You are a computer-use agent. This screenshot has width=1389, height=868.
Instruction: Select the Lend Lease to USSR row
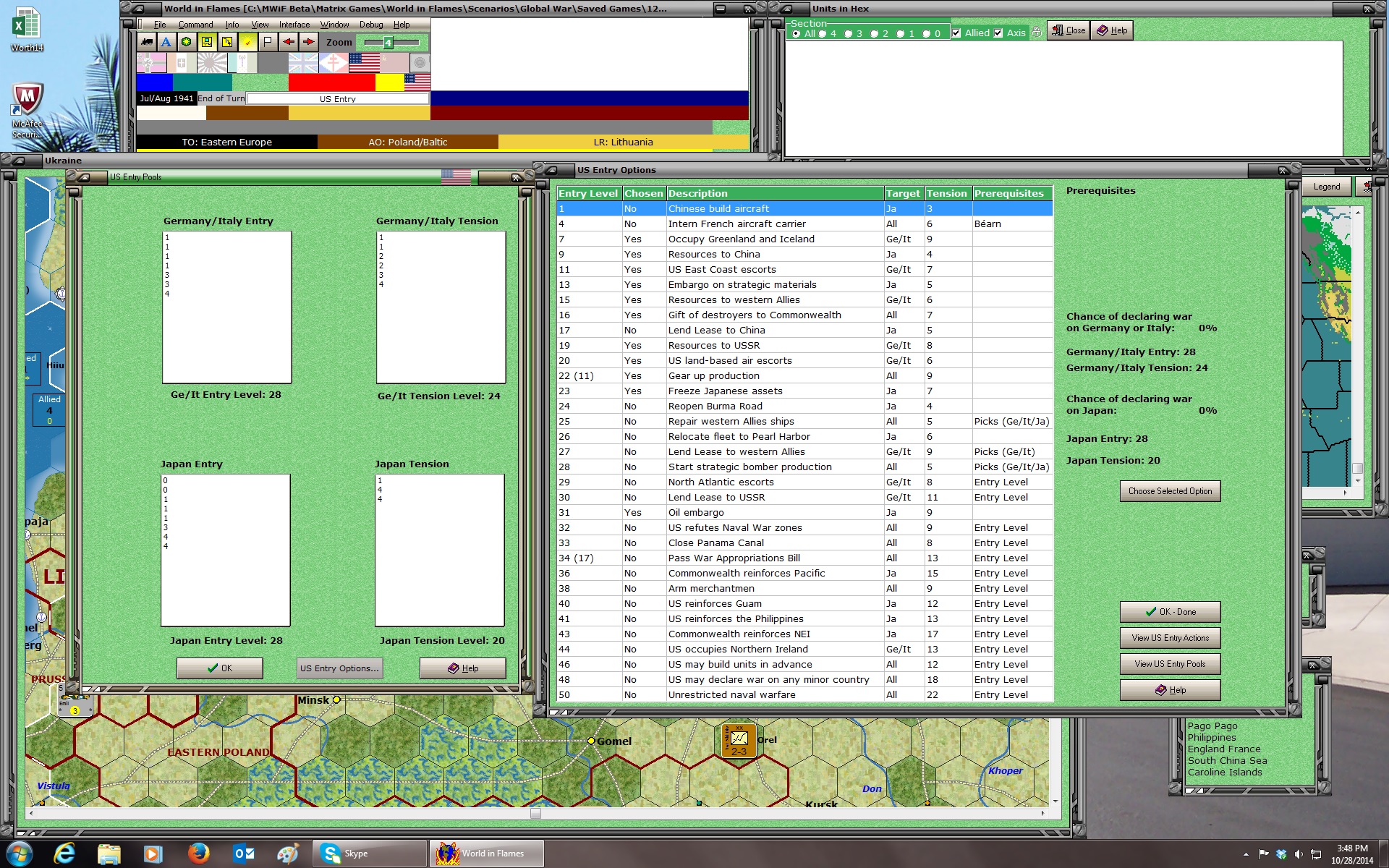click(804, 497)
